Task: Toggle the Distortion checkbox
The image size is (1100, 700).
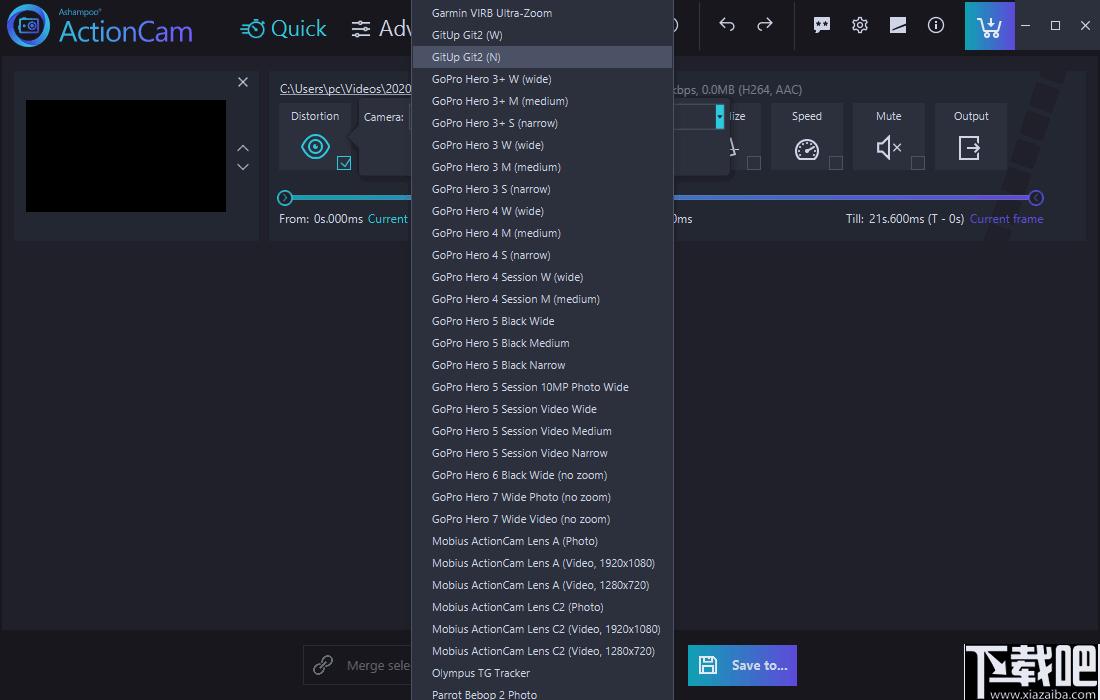Action: pyautogui.click(x=344, y=163)
